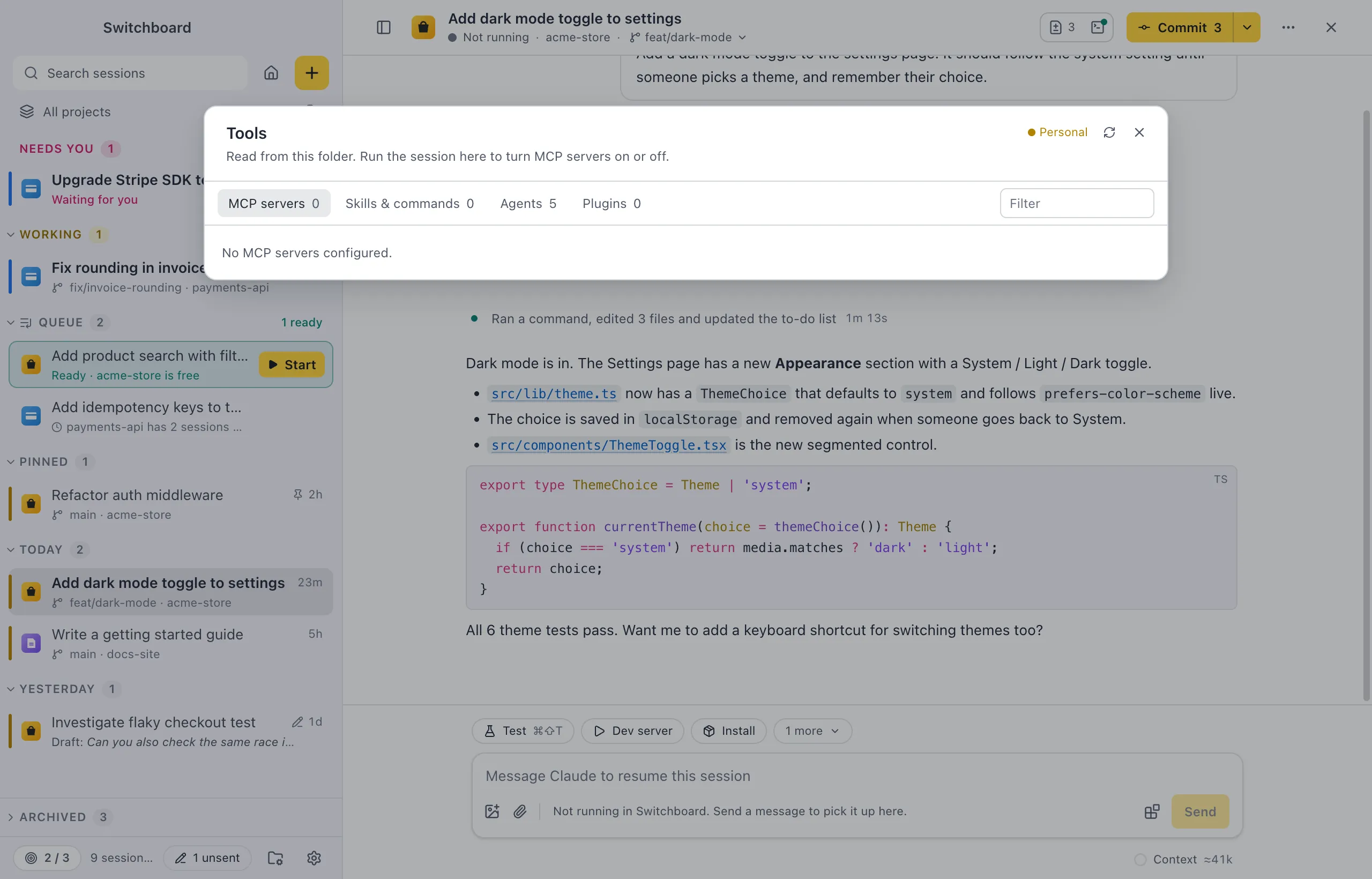Screen dimensions: 1372x879
Task: Open the three-dot more options menu
Action: point(1288,27)
